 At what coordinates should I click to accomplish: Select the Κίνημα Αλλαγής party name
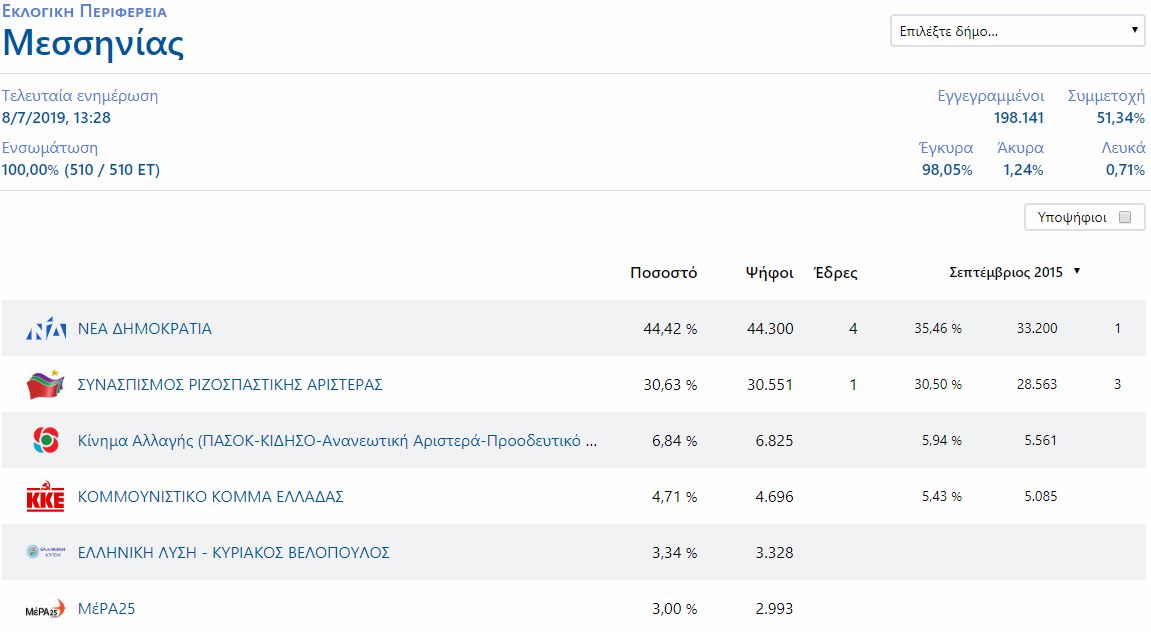338,441
